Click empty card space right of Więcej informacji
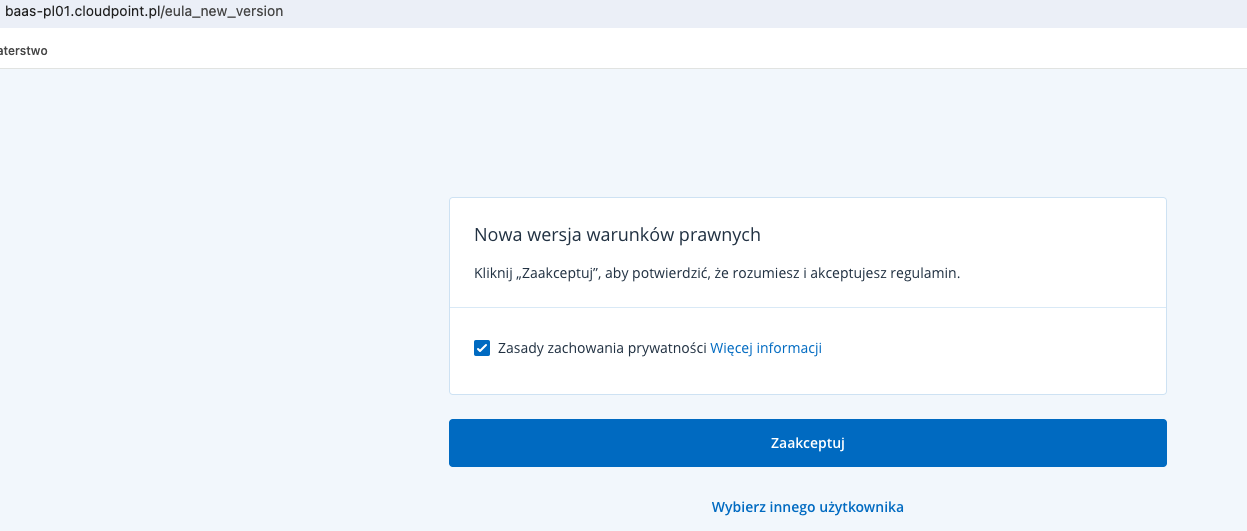 point(990,348)
